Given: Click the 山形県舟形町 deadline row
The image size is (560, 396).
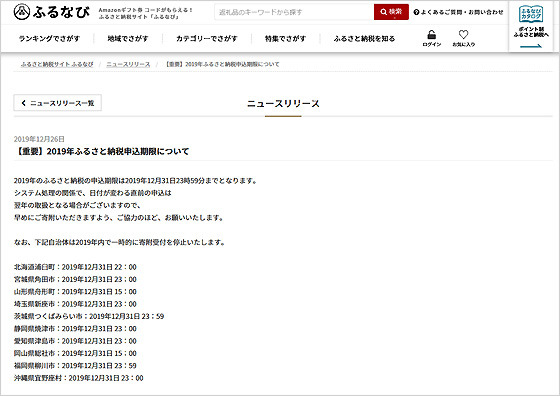Looking at the screenshot, I should pyautogui.click(x=75, y=292).
